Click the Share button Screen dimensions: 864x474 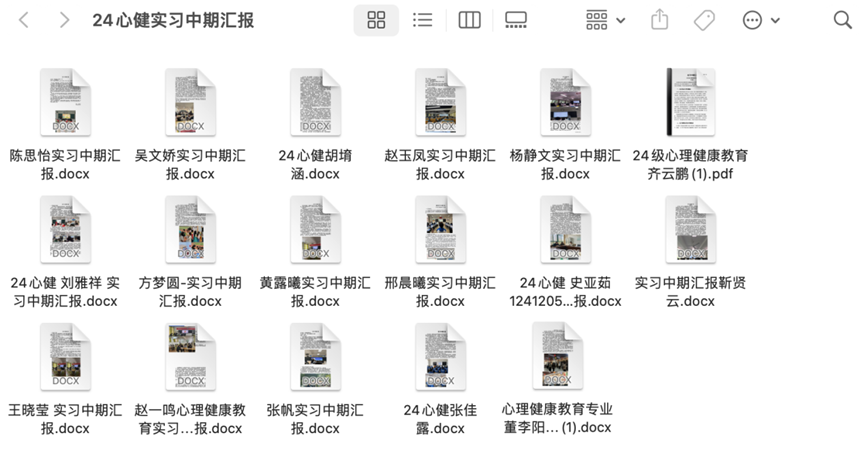pyautogui.click(x=660, y=20)
